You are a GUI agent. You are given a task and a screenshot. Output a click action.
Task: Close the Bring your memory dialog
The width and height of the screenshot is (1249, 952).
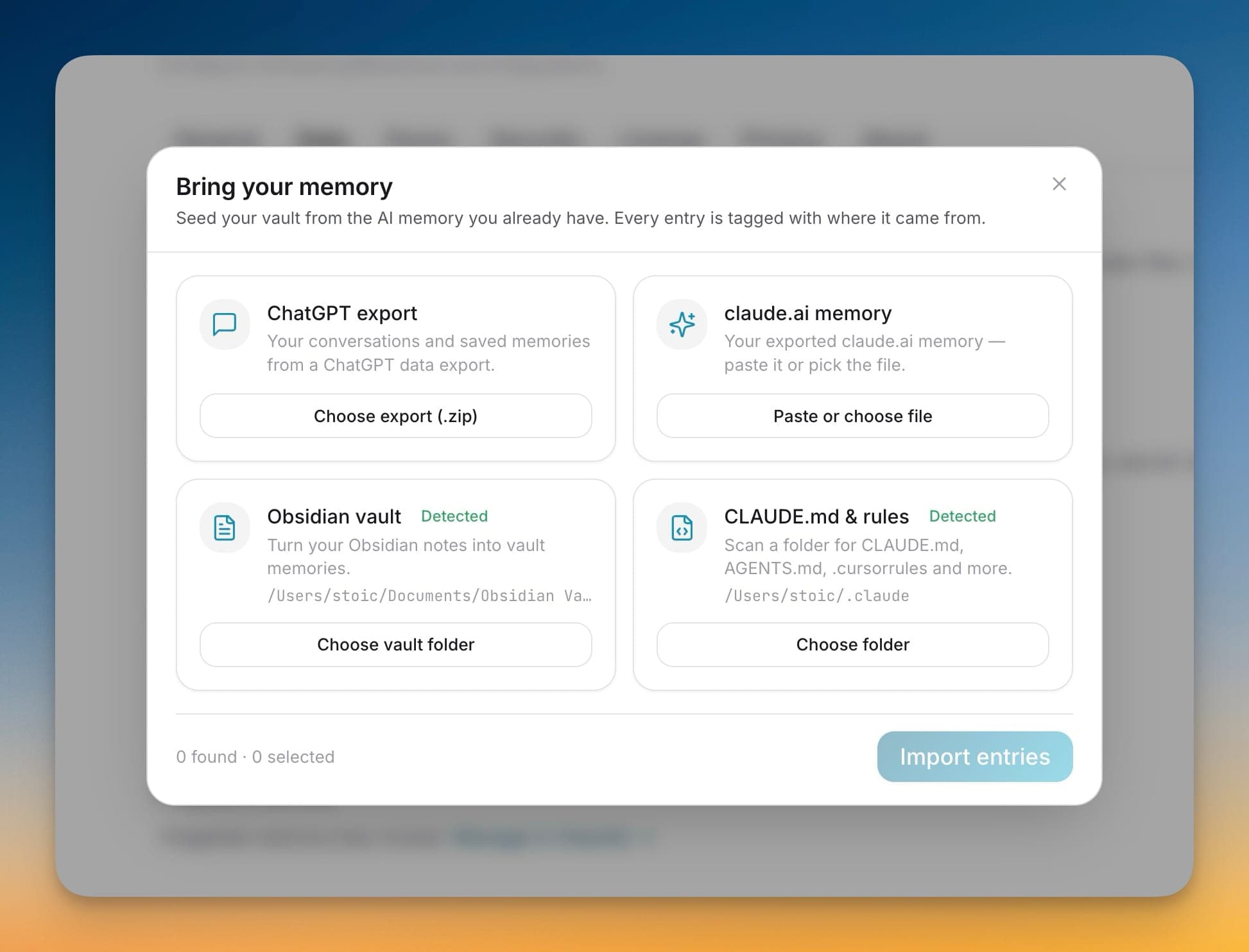pyautogui.click(x=1059, y=184)
